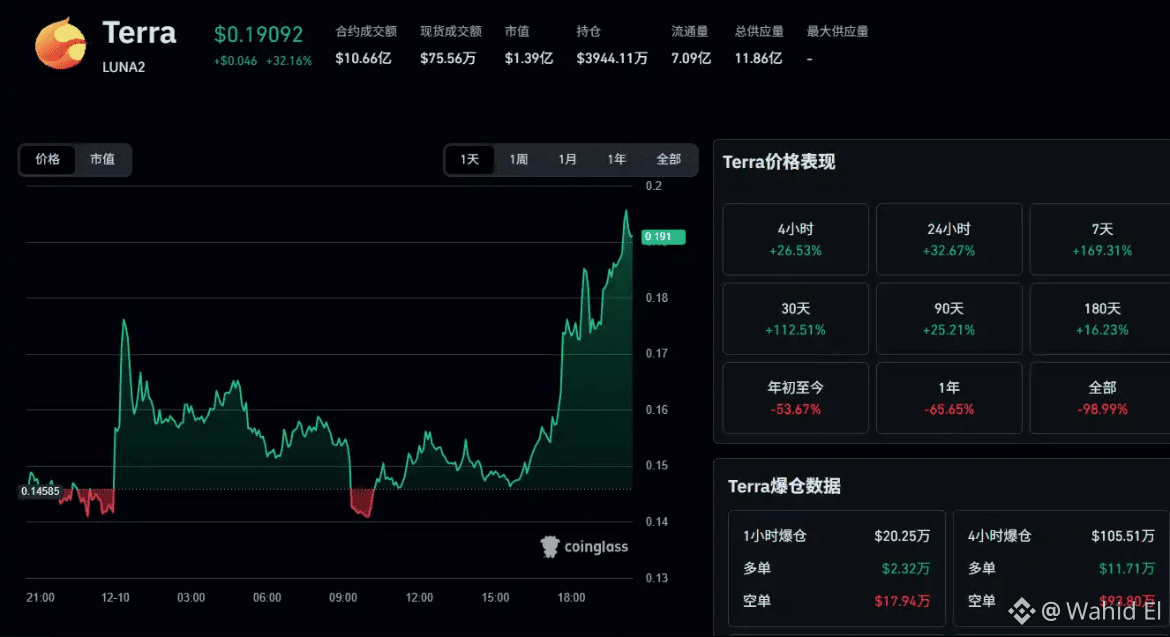
Task: Click the LUNA2 ticker symbol
Action: pyautogui.click(x=124, y=67)
